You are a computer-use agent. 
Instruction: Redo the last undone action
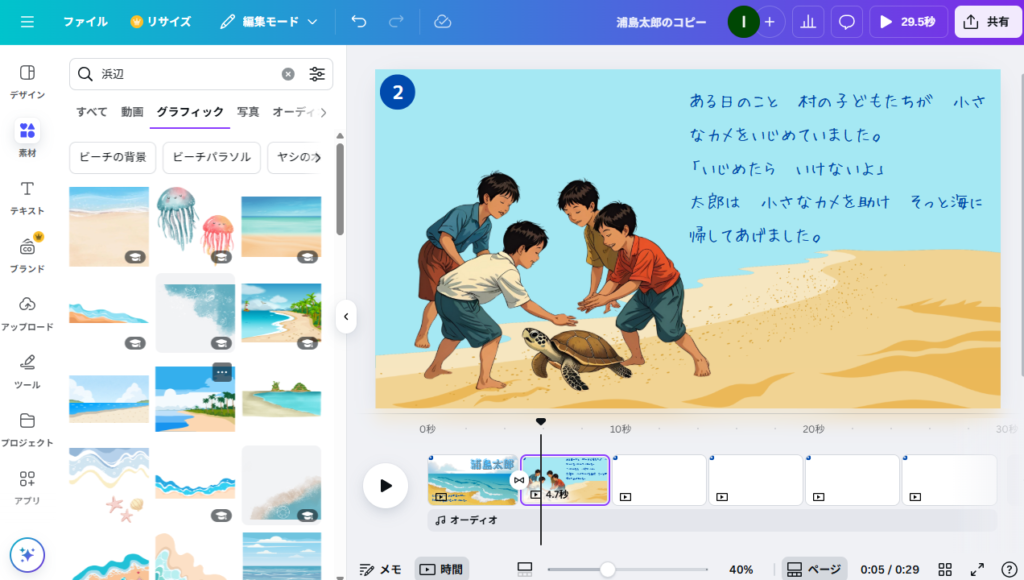[396, 22]
